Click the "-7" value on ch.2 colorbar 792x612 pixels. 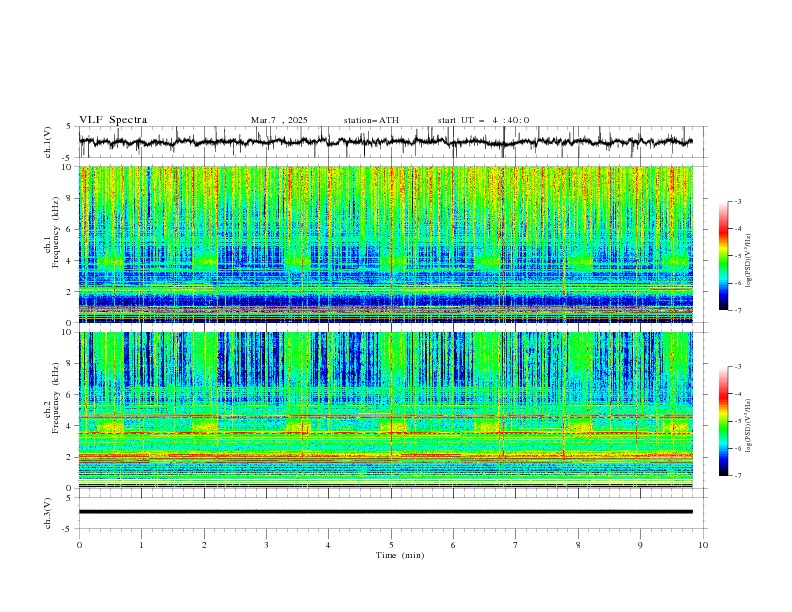click(x=737, y=476)
